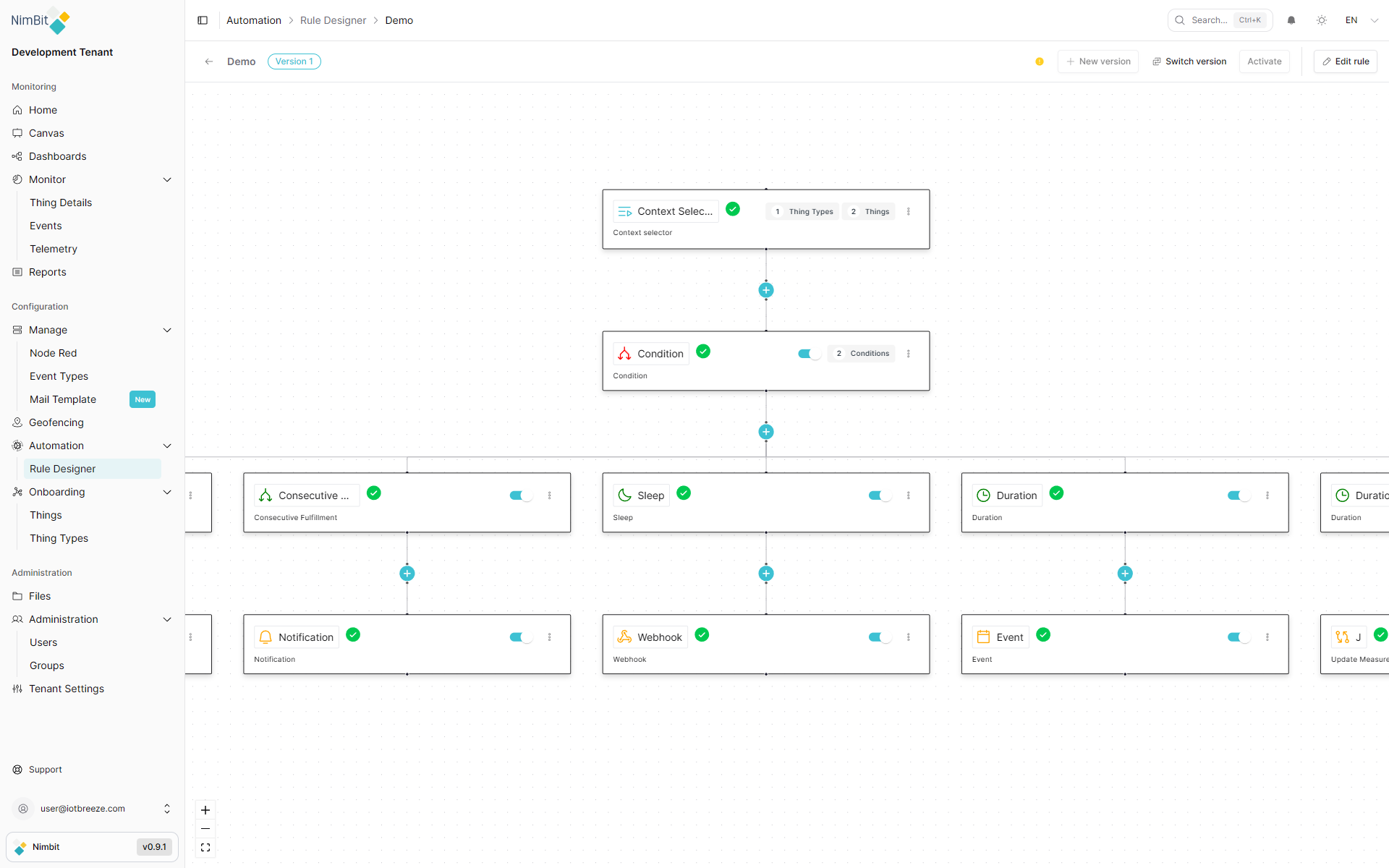This screenshot has width=1389, height=868.
Task: Collapse the sidebar with the panel icon
Action: pyautogui.click(x=203, y=20)
